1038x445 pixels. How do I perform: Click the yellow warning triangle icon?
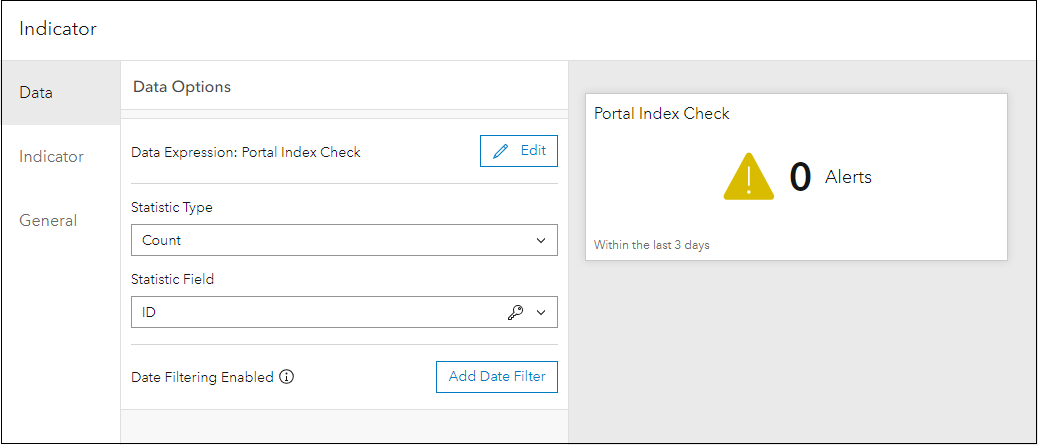[x=748, y=177]
